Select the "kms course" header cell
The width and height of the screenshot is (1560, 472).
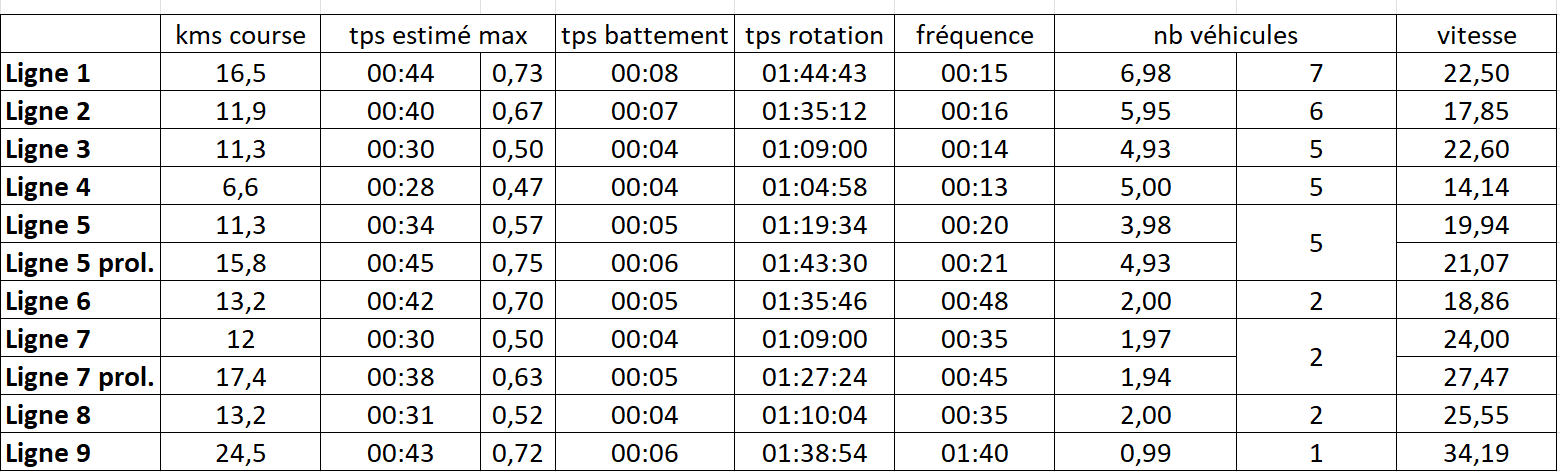coord(240,36)
